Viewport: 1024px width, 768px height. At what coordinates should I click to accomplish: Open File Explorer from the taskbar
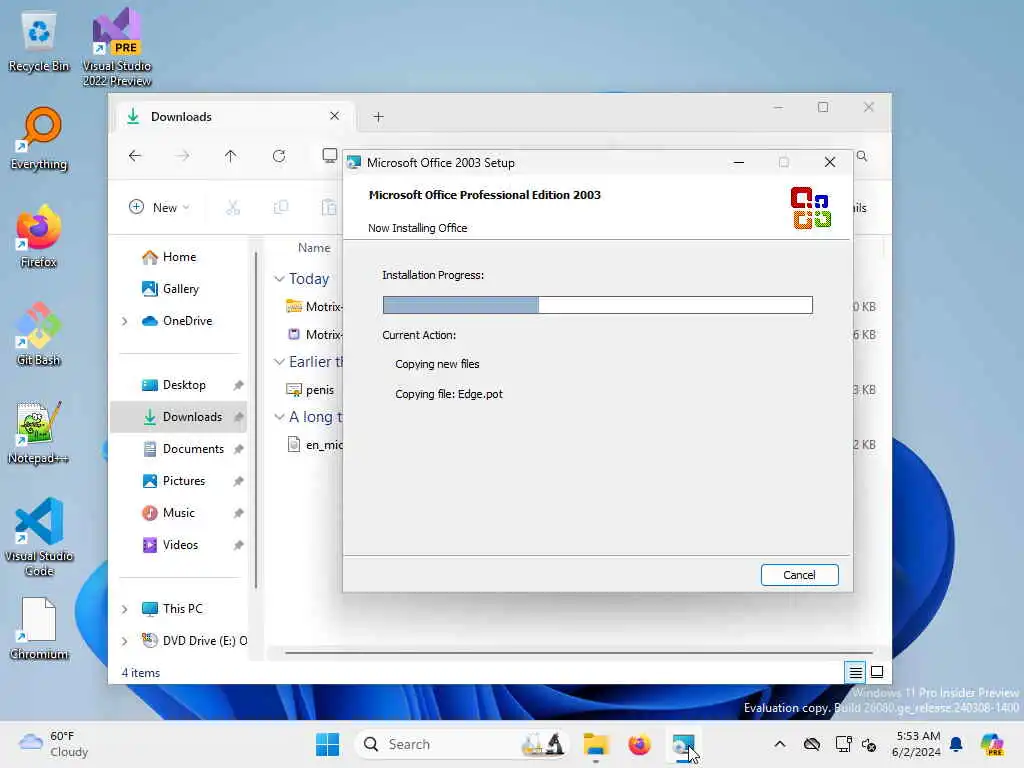(596, 744)
